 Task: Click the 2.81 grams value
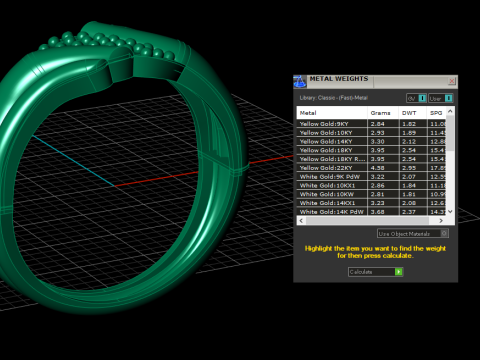(x=378, y=194)
